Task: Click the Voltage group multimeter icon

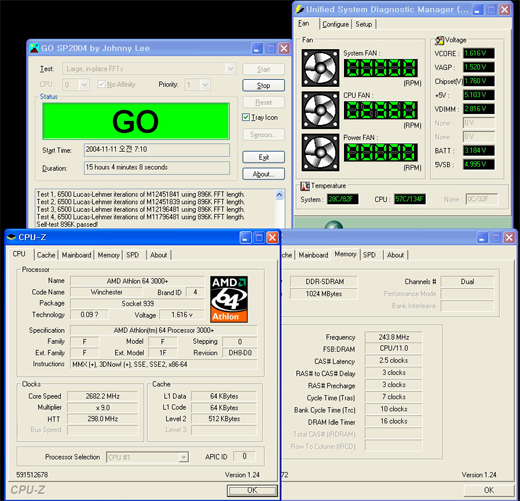Action: [x=439, y=40]
